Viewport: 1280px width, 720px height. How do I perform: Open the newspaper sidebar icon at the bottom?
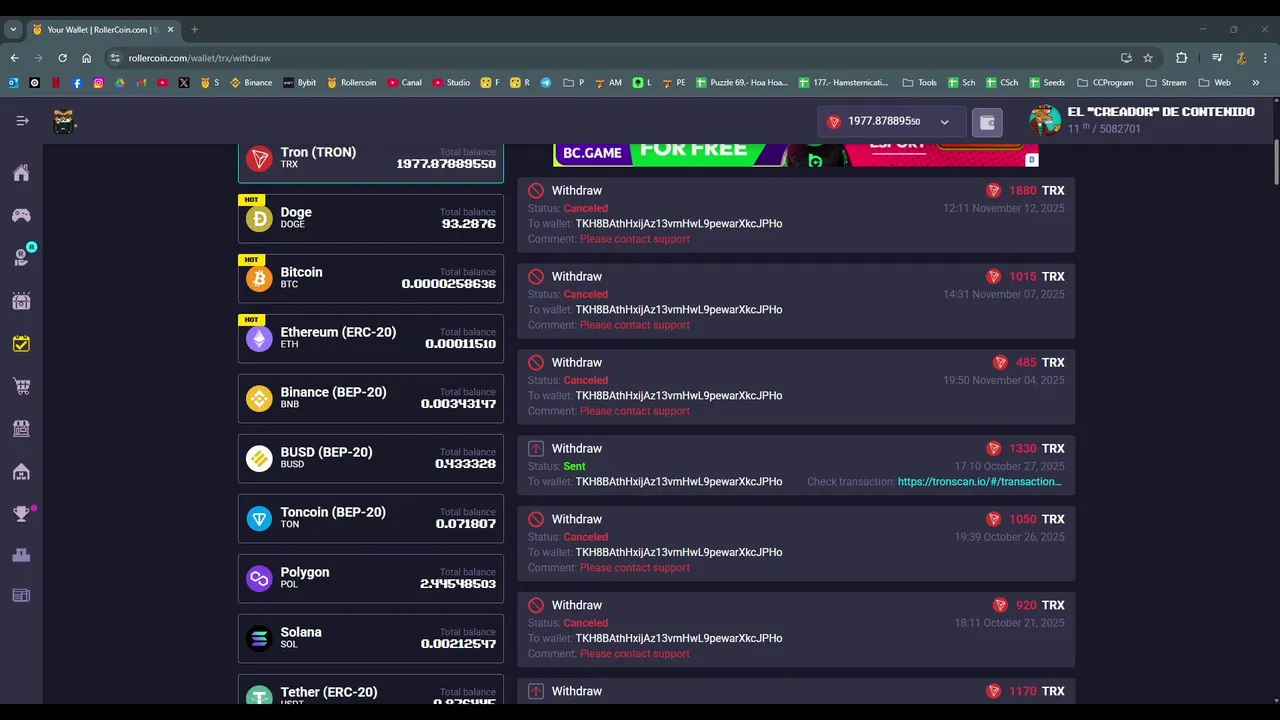[21, 596]
